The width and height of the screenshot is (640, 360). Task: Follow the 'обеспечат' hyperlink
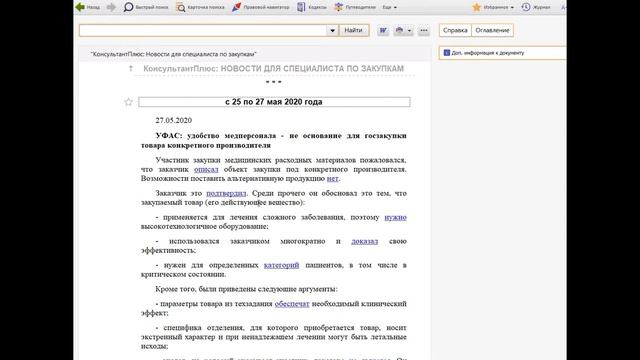tap(292, 304)
